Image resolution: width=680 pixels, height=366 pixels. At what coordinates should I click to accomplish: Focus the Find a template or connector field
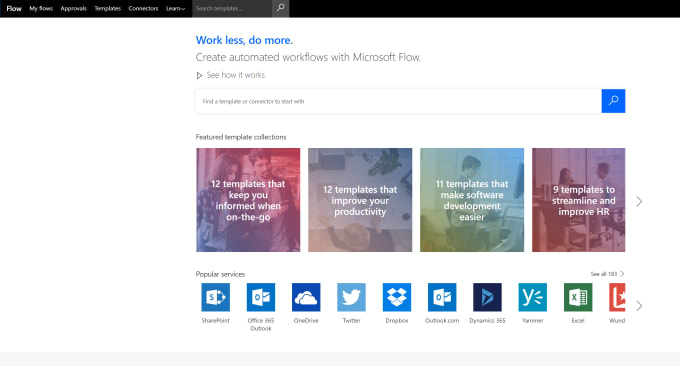pyautogui.click(x=399, y=101)
